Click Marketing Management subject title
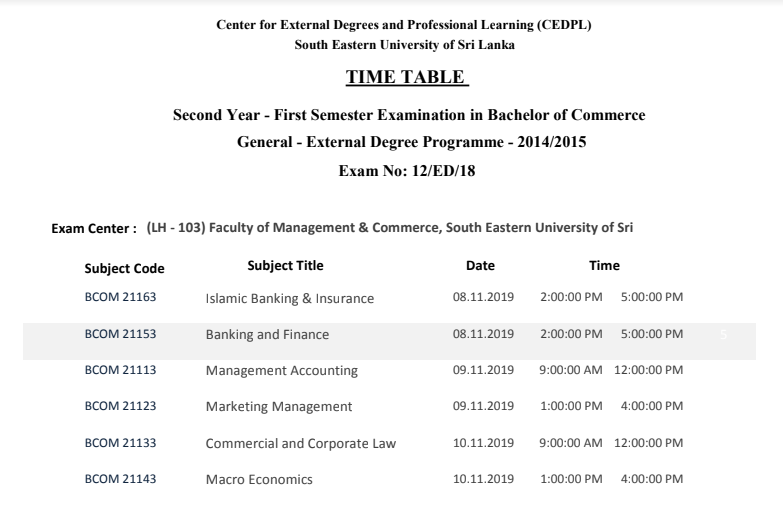 (x=279, y=407)
